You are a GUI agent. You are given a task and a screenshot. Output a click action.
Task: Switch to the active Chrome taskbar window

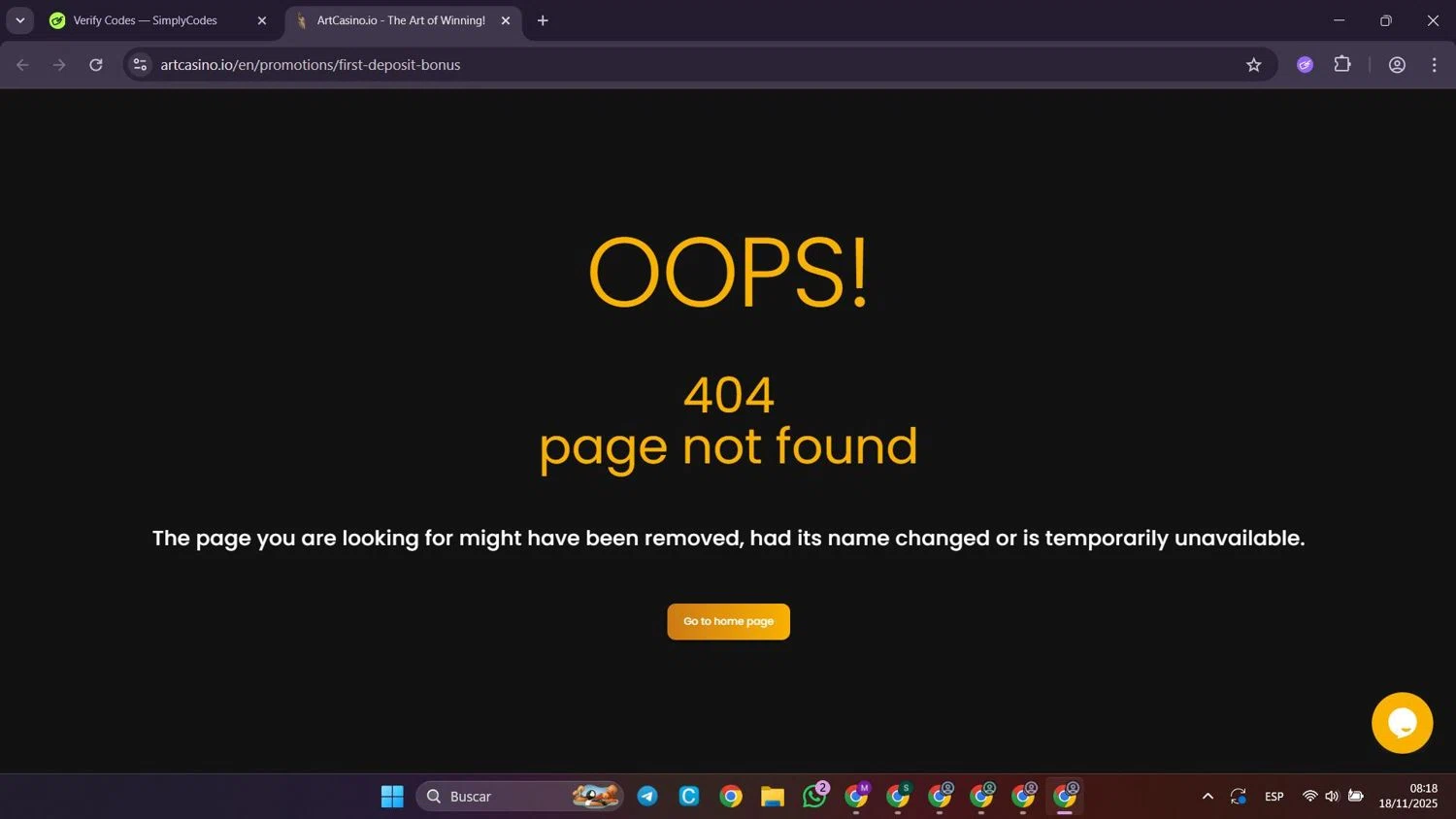click(x=1066, y=796)
